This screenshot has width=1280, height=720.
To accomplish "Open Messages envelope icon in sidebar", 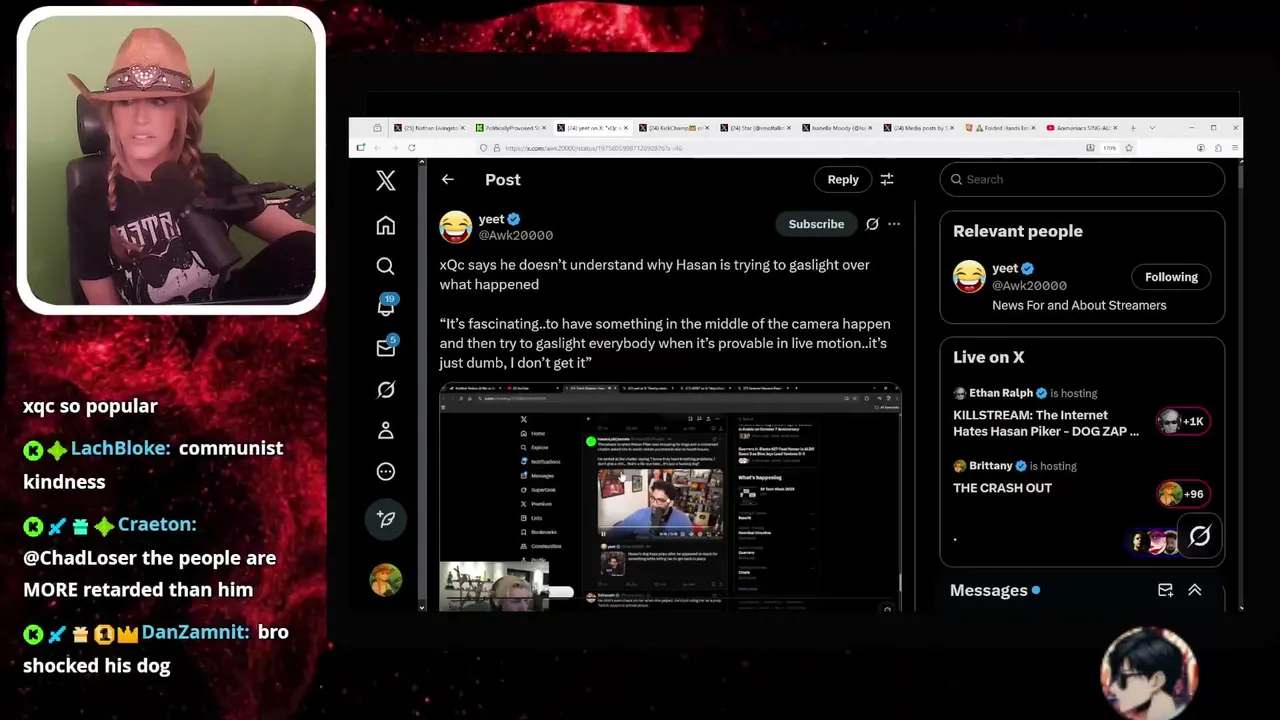I will [386, 347].
